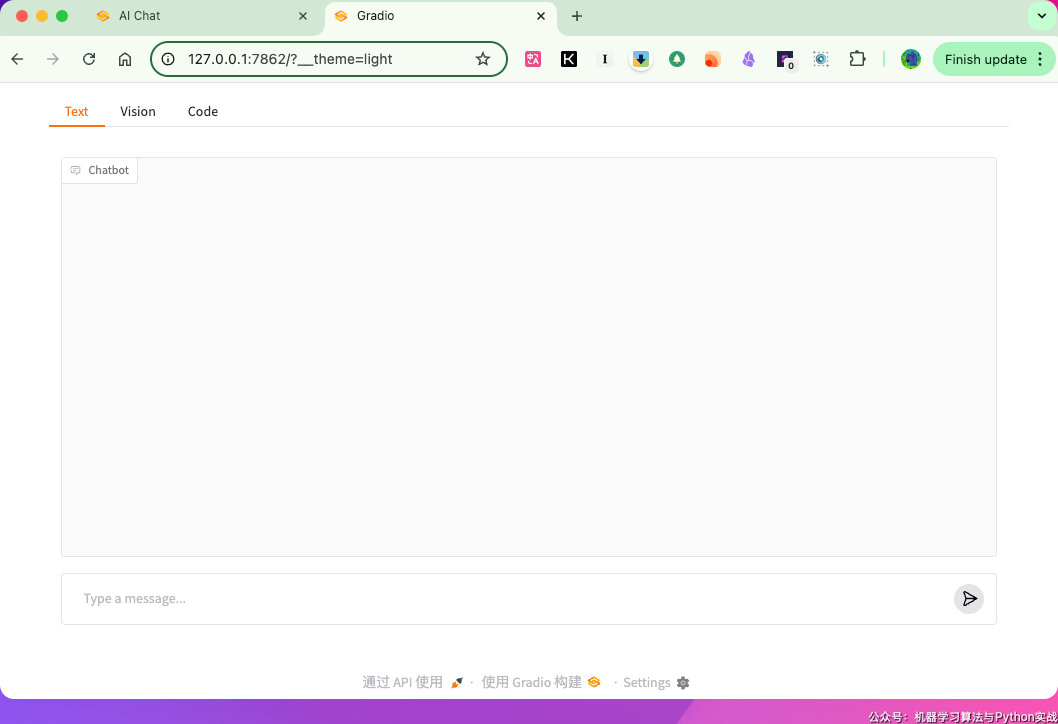Click the macOS yellow minimize window button
This screenshot has height=724, width=1058.
pyautogui.click(x=42, y=16)
